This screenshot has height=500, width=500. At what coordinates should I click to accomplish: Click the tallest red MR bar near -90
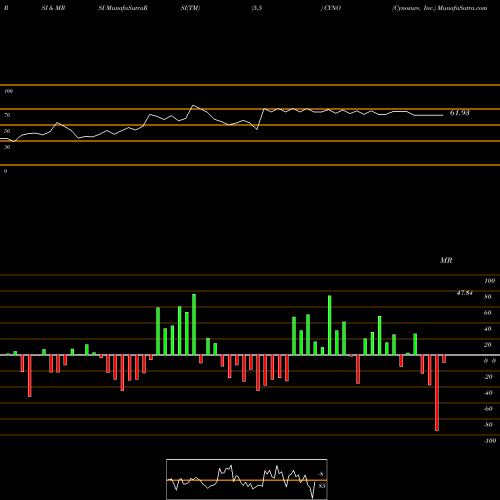437,393
